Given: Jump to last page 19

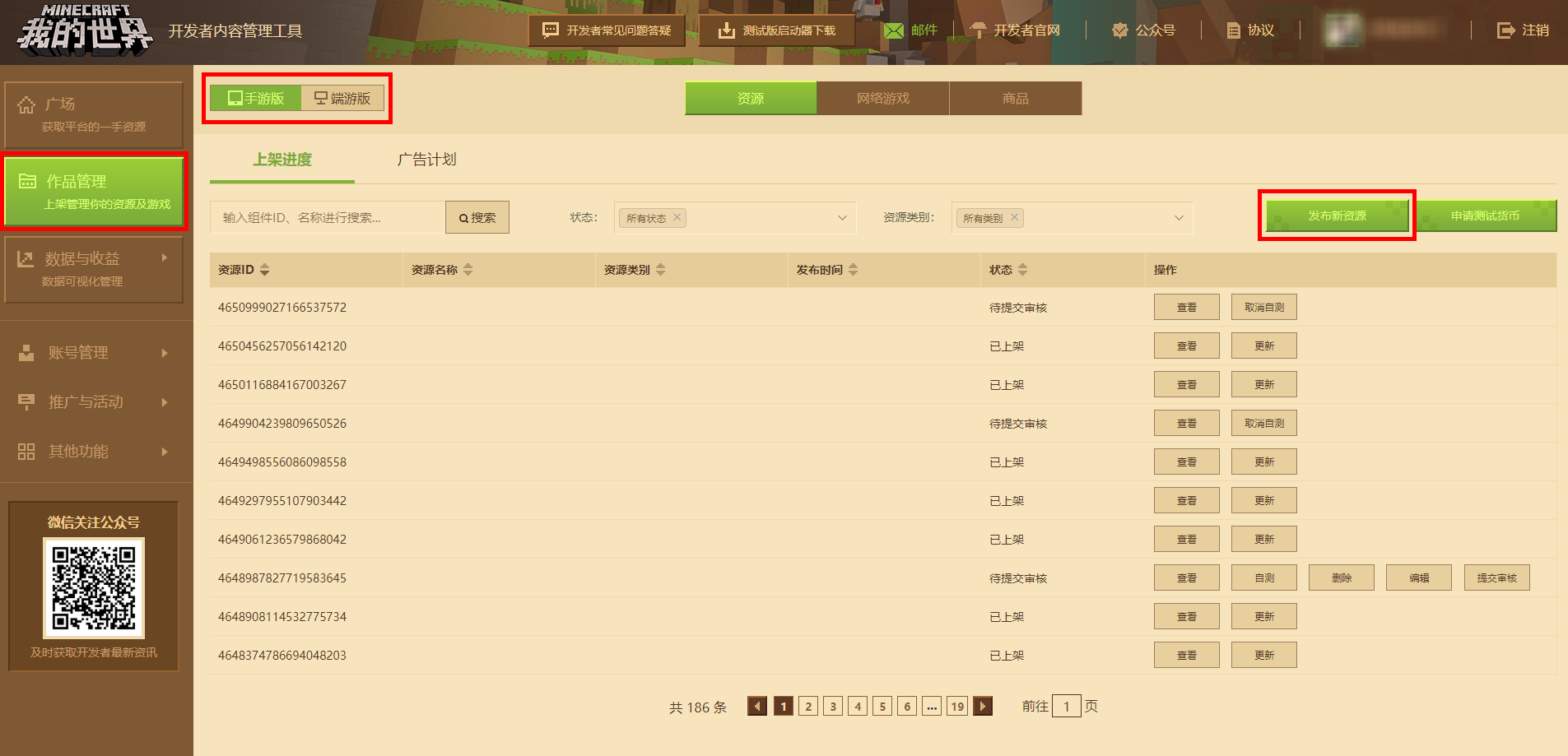Looking at the screenshot, I should [956, 706].
